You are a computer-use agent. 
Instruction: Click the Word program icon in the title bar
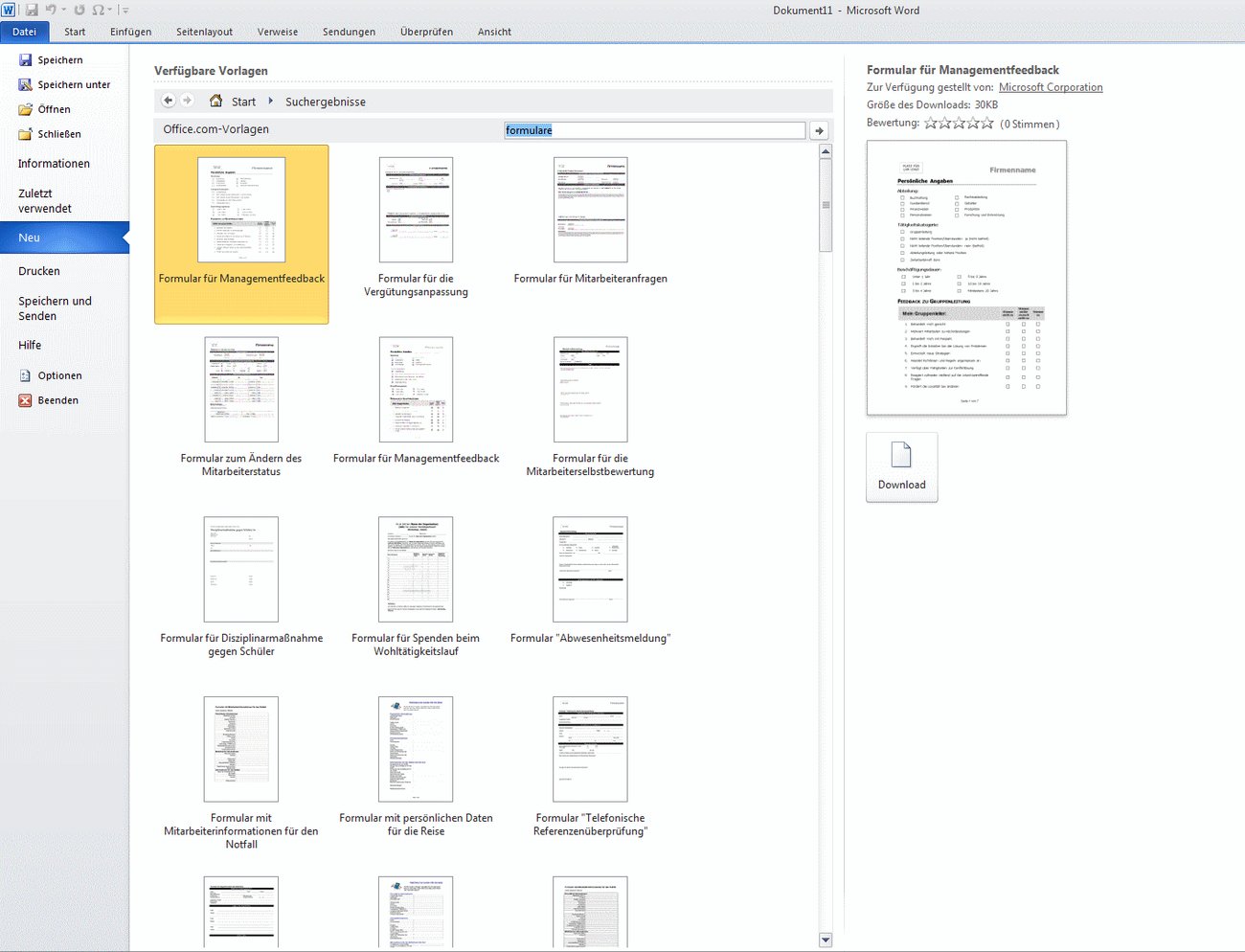pos(8,10)
